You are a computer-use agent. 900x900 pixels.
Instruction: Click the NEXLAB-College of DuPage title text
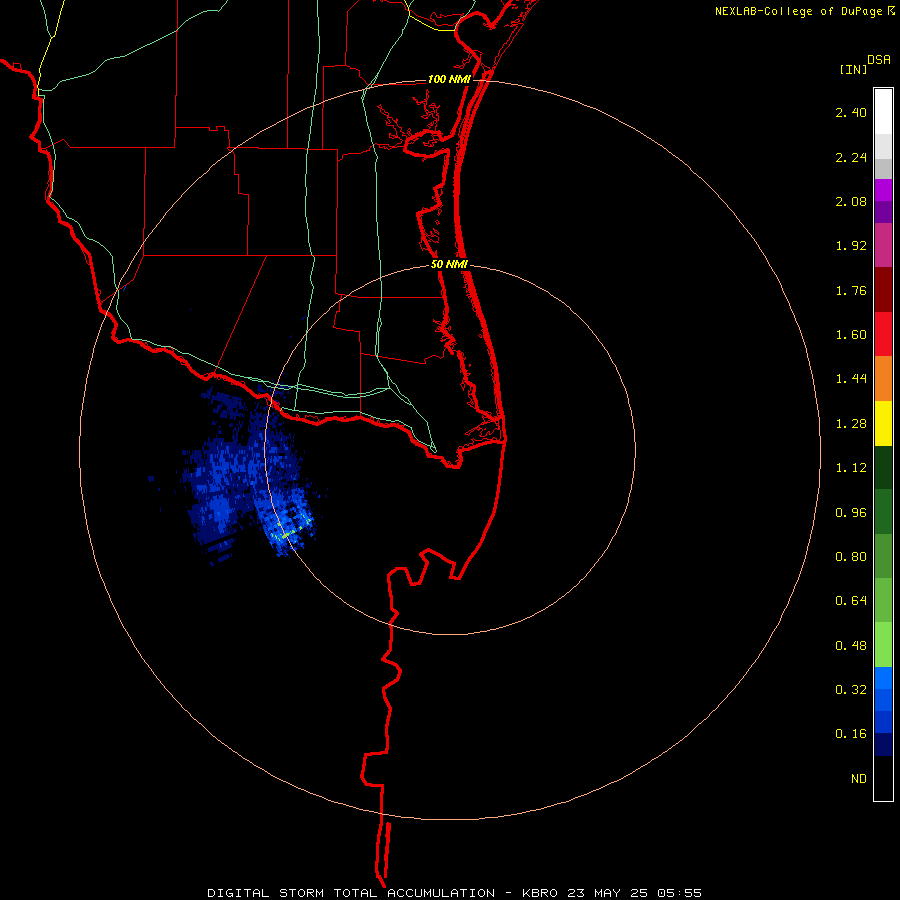click(798, 11)
